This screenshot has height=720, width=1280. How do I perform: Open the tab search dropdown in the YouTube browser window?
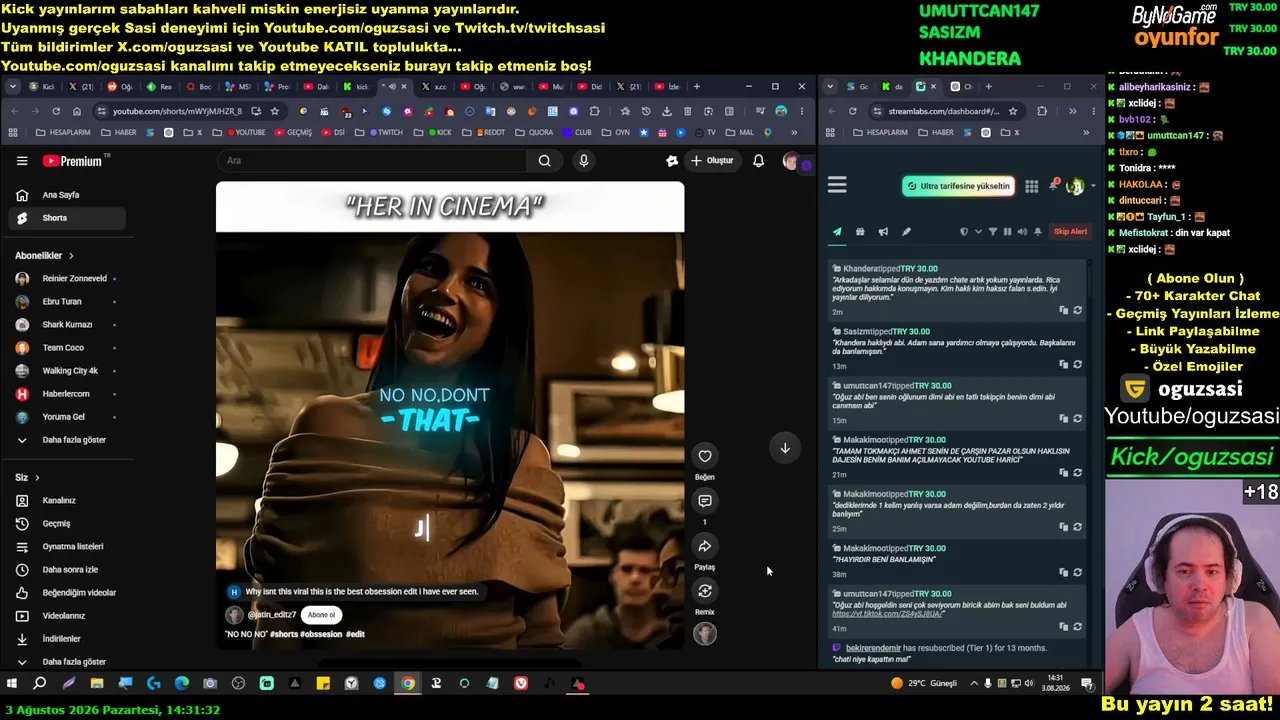pos(13,87)
